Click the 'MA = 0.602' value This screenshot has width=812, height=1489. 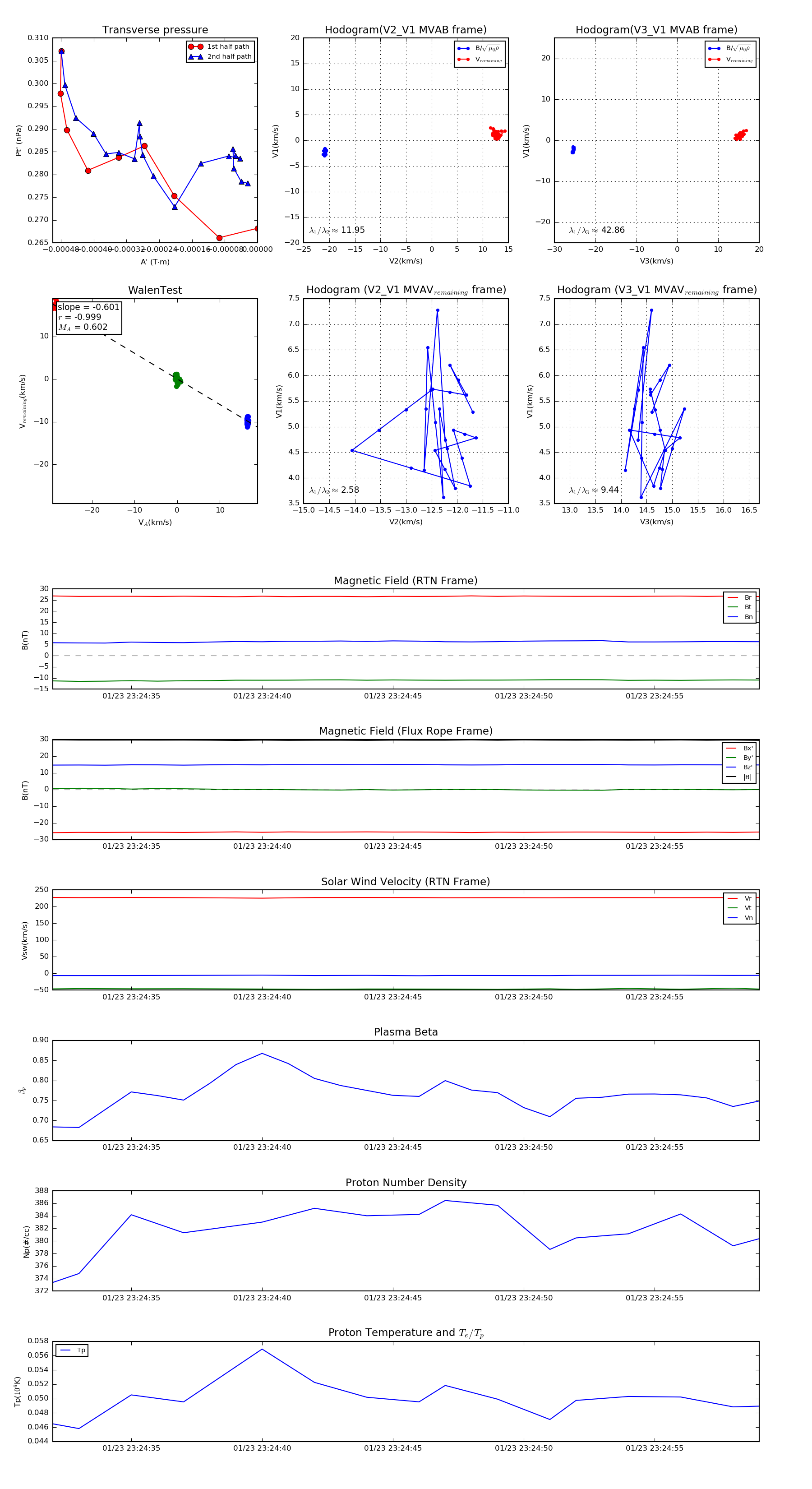[x=83, y=327]
